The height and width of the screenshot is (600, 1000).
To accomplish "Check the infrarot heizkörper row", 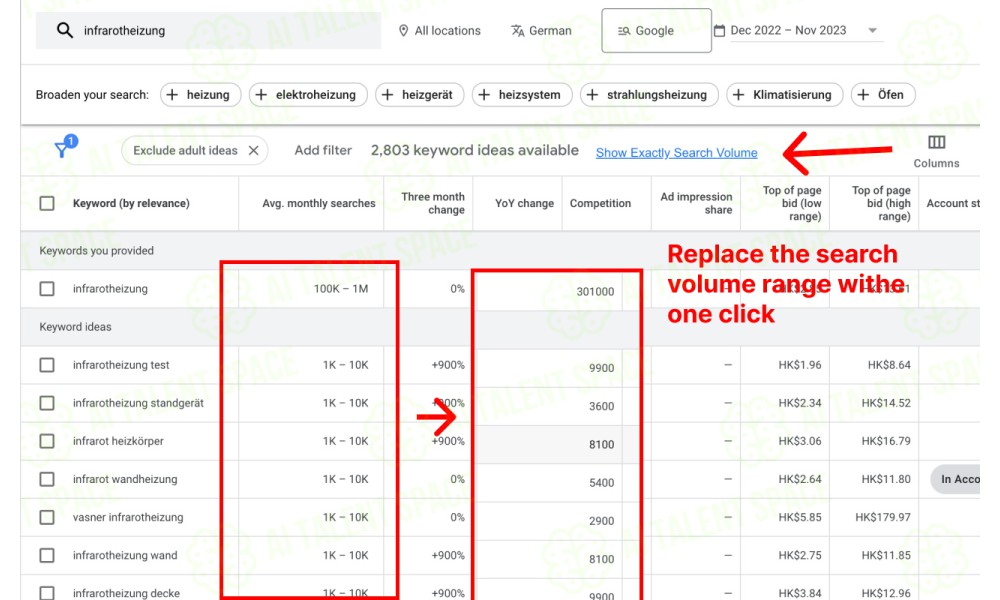I will (47, 441).
